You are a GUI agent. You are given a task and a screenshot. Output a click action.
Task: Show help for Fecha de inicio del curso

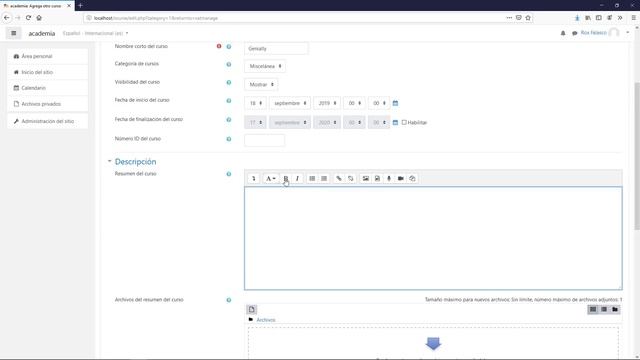pyautogui.click(x=229, y=100)
